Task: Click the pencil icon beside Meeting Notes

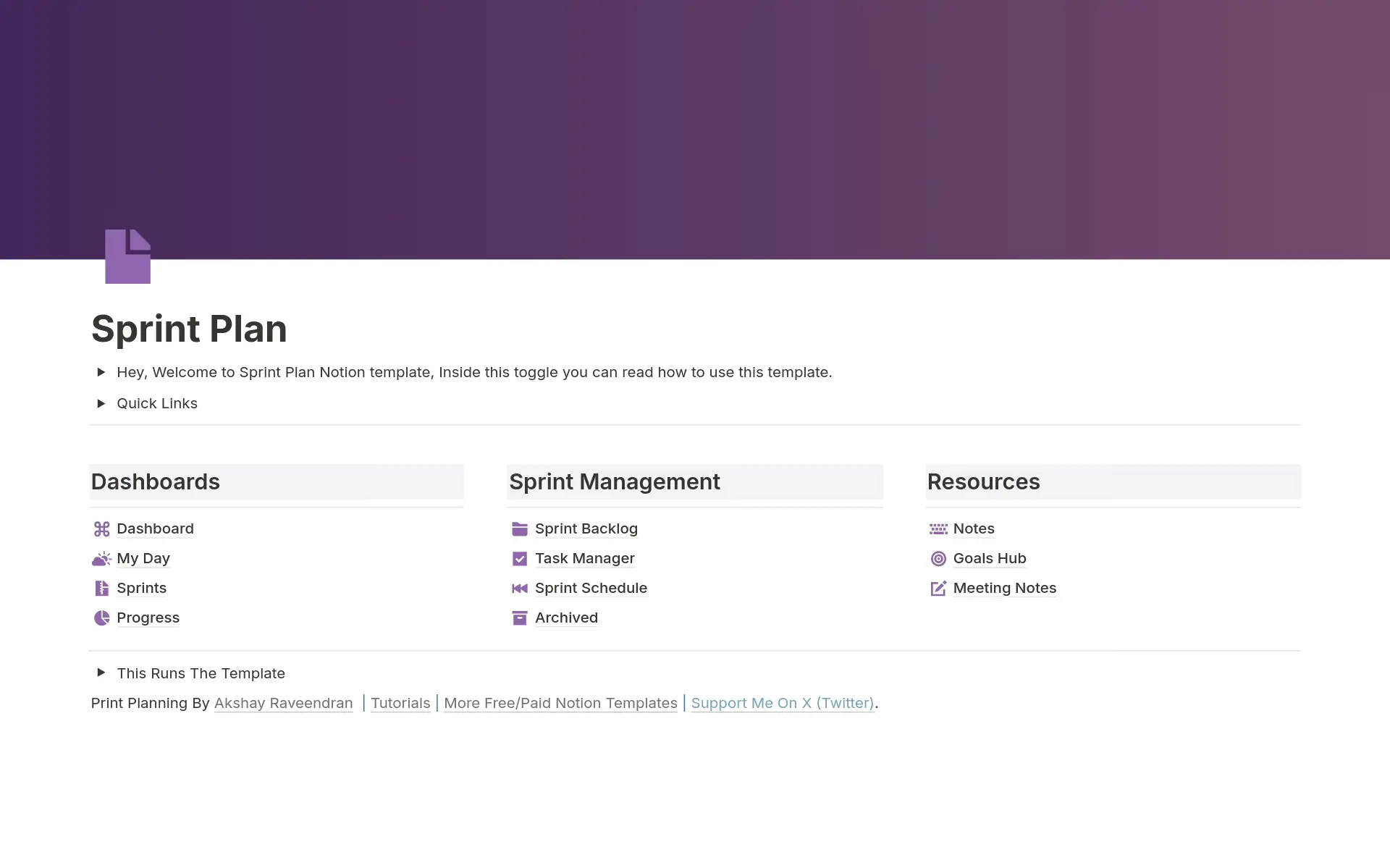Action: coord(938,589)
